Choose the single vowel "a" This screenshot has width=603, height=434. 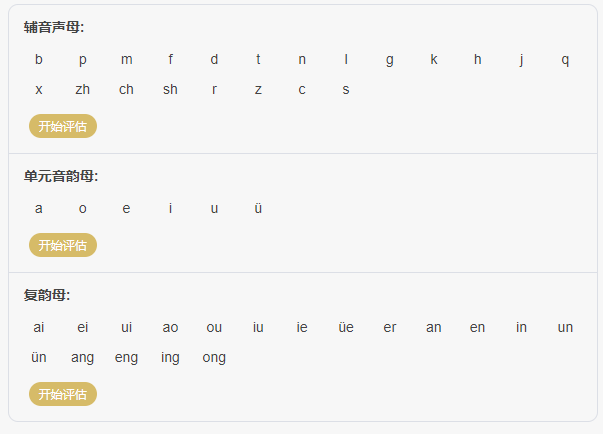39,208
